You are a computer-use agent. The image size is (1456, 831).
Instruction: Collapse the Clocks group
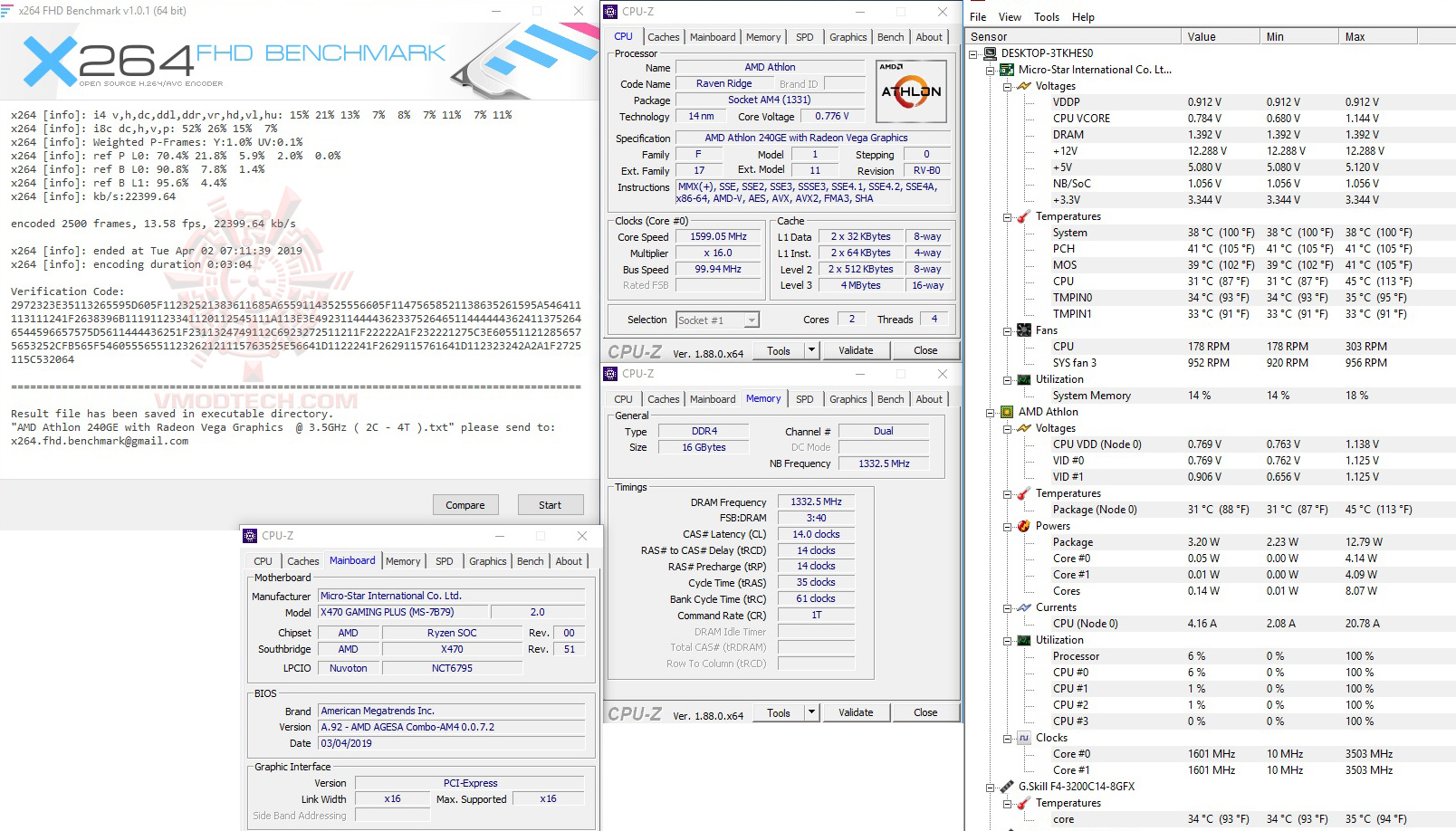[x=1008, y=739]
